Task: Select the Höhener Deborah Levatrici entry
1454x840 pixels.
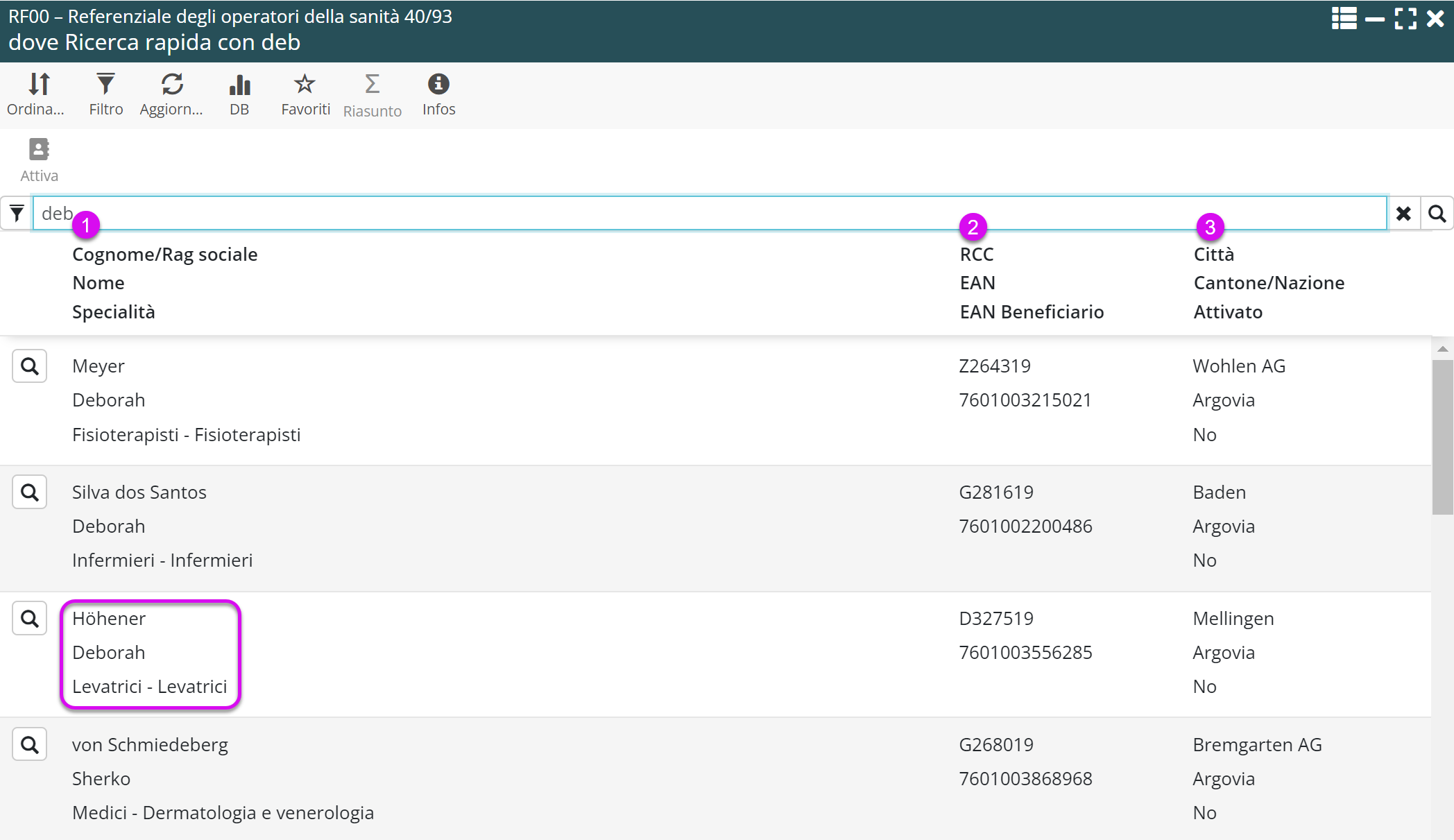Action: 150,653
